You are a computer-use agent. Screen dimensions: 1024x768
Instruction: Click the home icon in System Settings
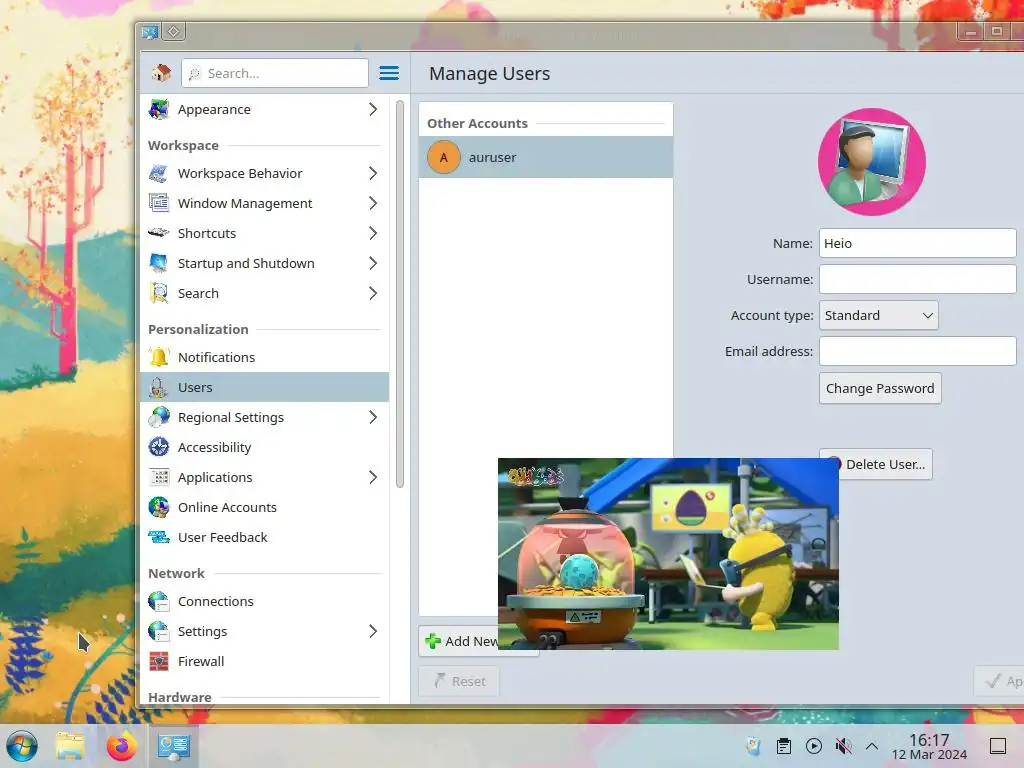click(161, 72)
